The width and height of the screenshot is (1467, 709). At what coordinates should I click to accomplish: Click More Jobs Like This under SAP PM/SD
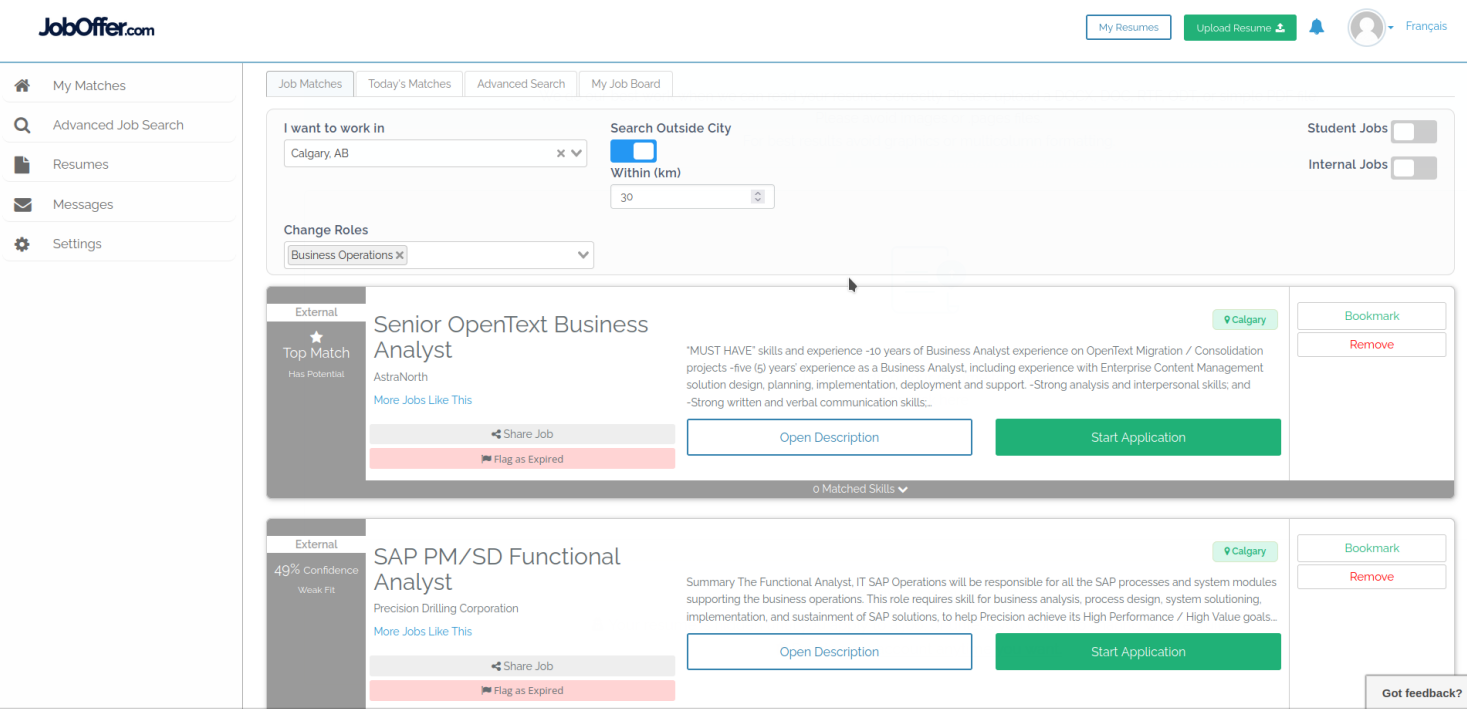[422, 631]
